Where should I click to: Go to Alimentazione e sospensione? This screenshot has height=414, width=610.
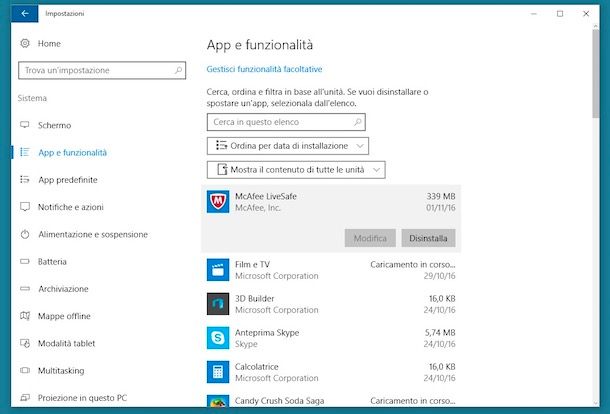pos(93,234)
